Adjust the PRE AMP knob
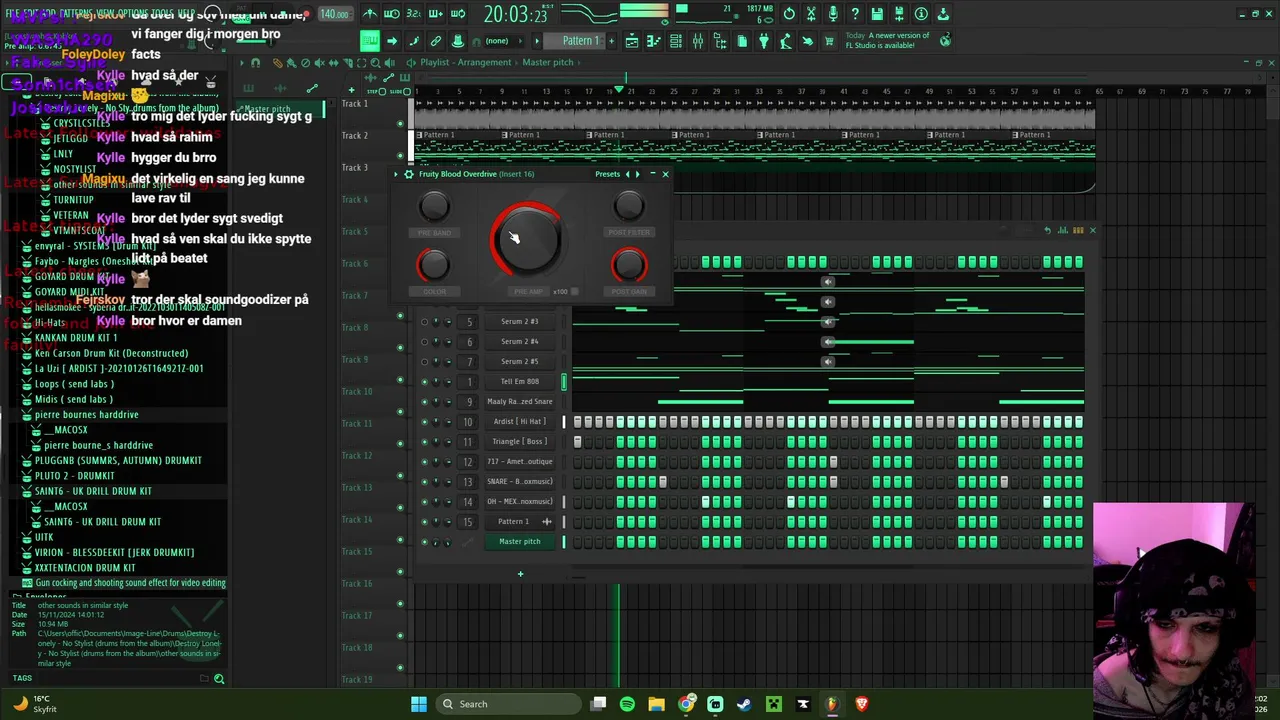The image size is (1280, 720). point(526,240)
